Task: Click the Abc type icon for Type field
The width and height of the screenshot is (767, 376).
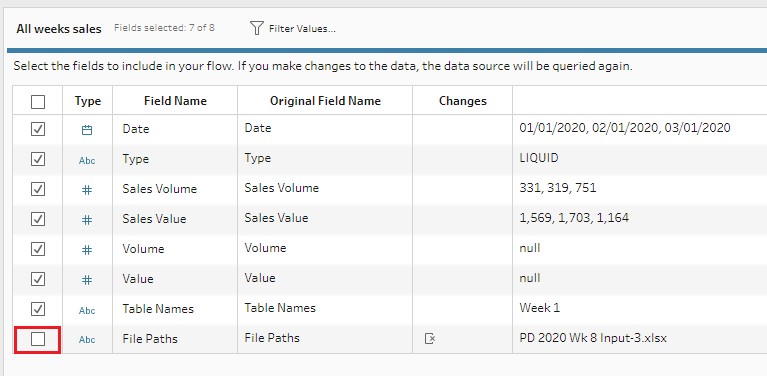Action: point(87,160)
